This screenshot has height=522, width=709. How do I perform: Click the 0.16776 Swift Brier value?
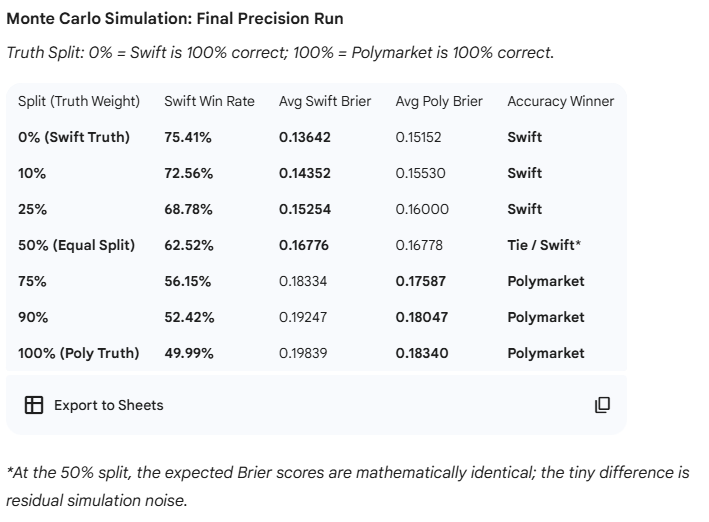[x=305, y=245]
